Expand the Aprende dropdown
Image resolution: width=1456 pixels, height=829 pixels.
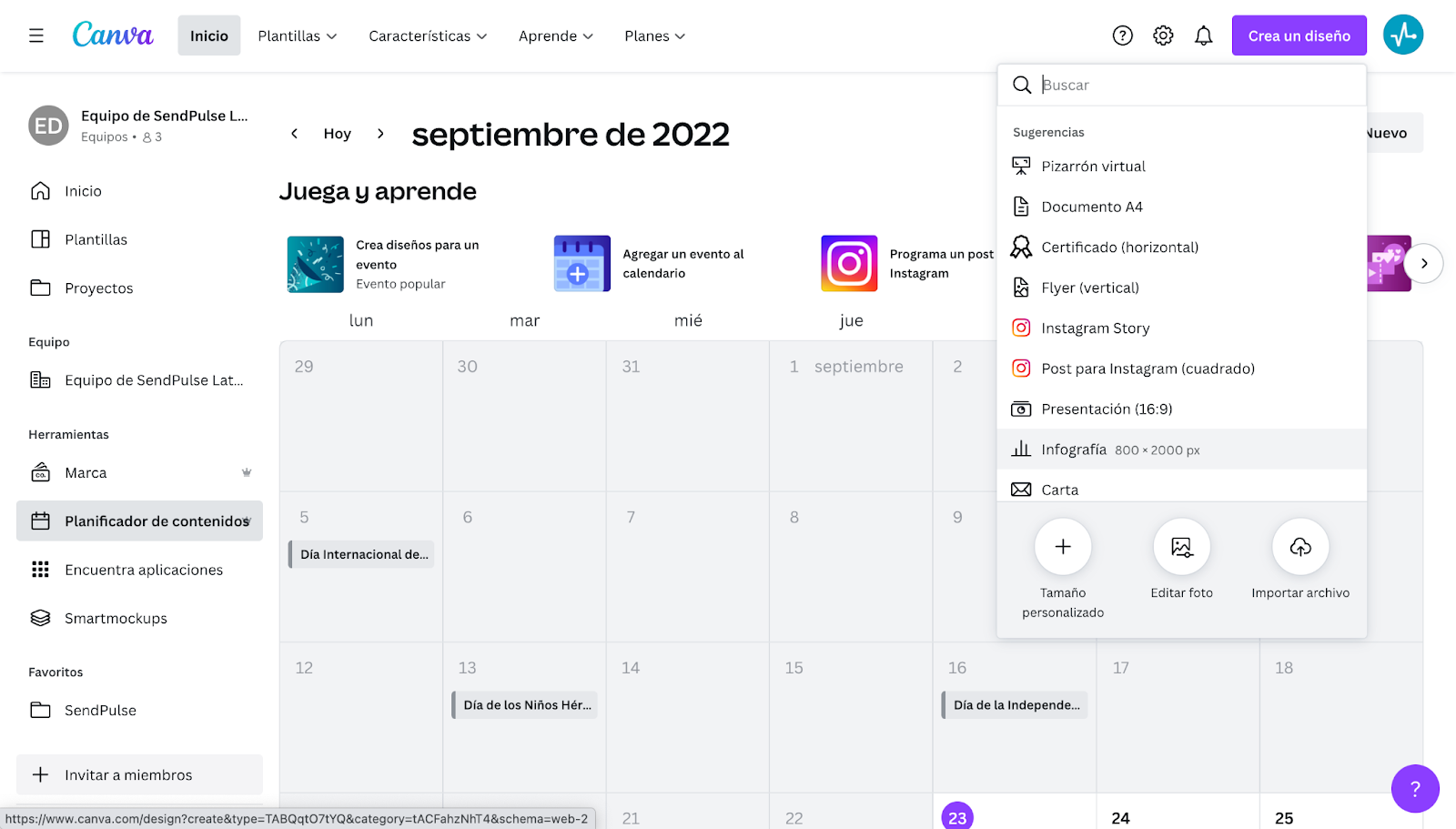(x=556, y=35)
